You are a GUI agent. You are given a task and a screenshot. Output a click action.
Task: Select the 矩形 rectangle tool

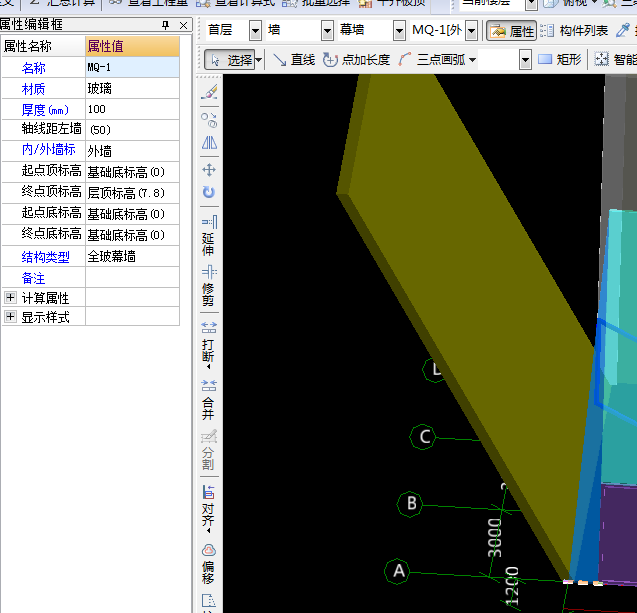point(560,60)
